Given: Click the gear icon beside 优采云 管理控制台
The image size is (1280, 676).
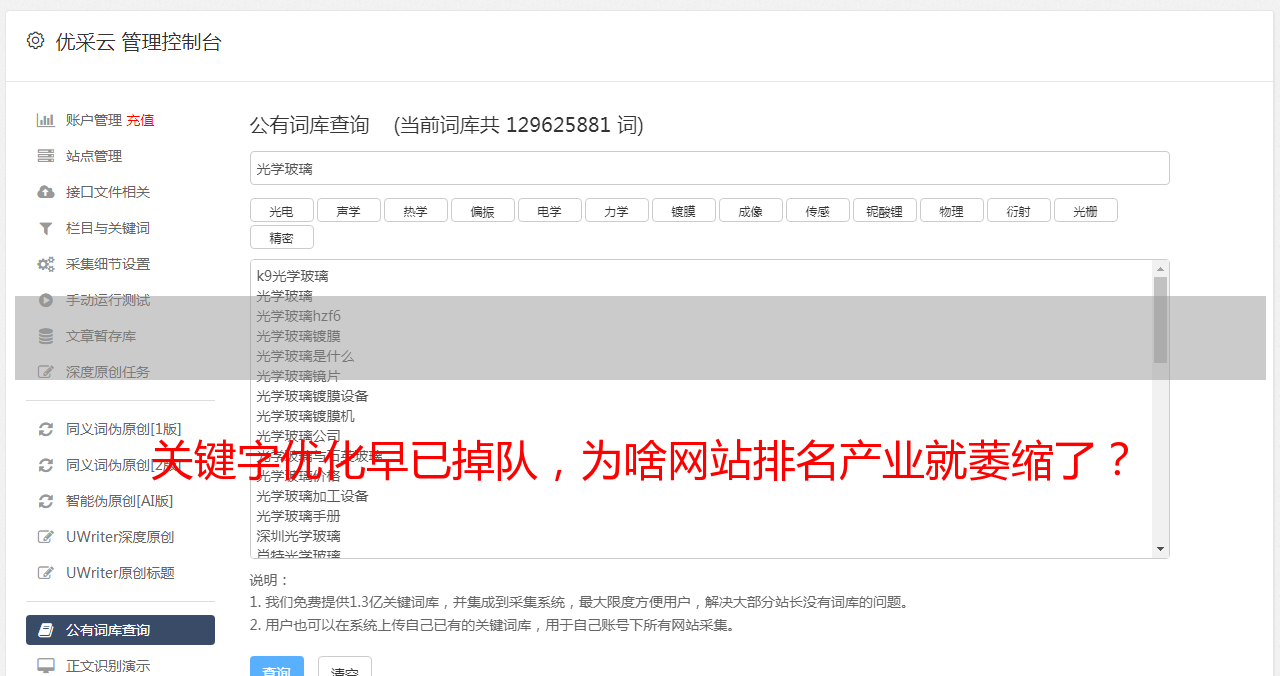Looking at the screenshot, I should point(36,41).
